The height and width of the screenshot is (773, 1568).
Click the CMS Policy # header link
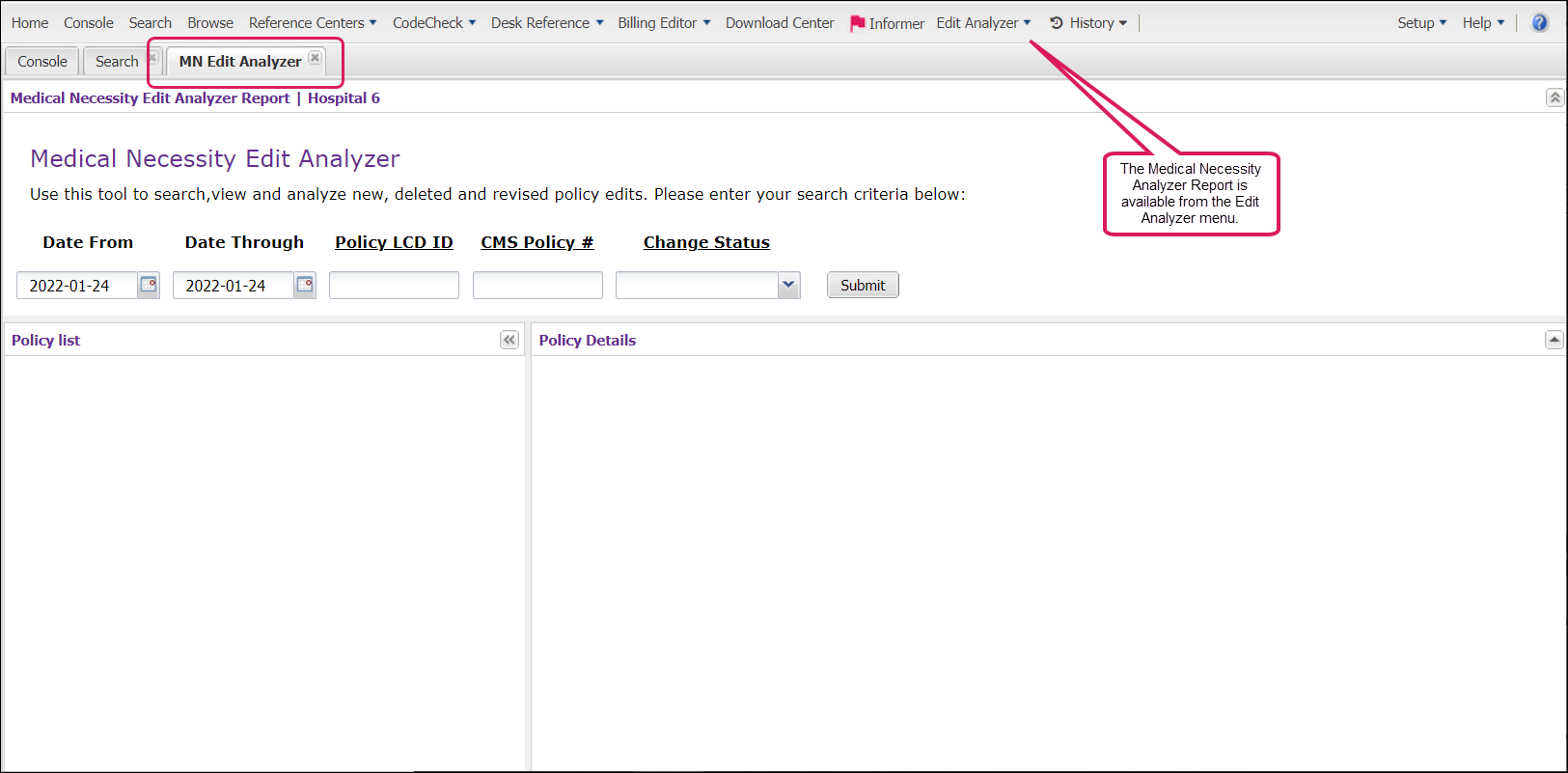tap(536, 242)
